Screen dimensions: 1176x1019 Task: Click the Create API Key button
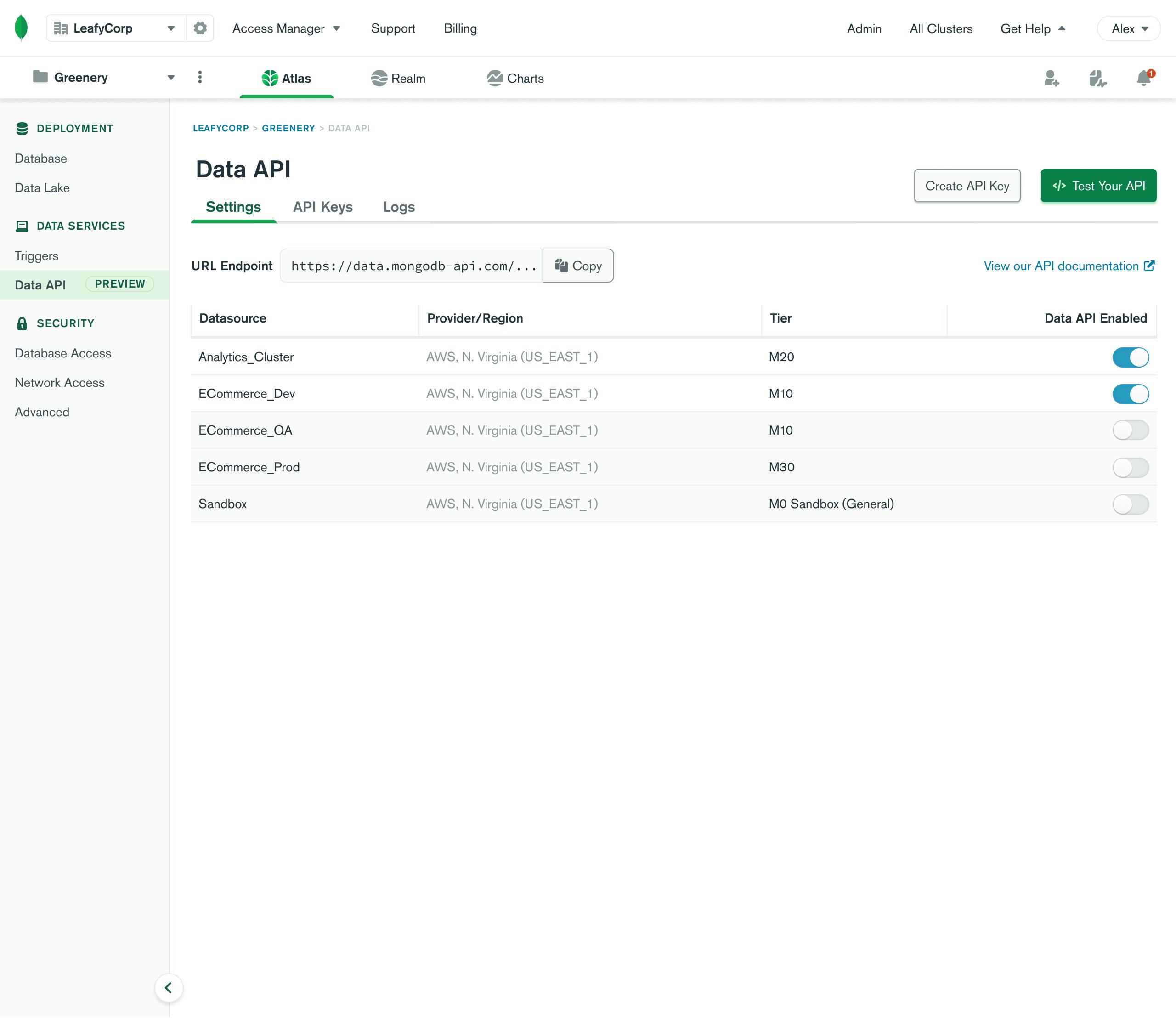[967, 186]
